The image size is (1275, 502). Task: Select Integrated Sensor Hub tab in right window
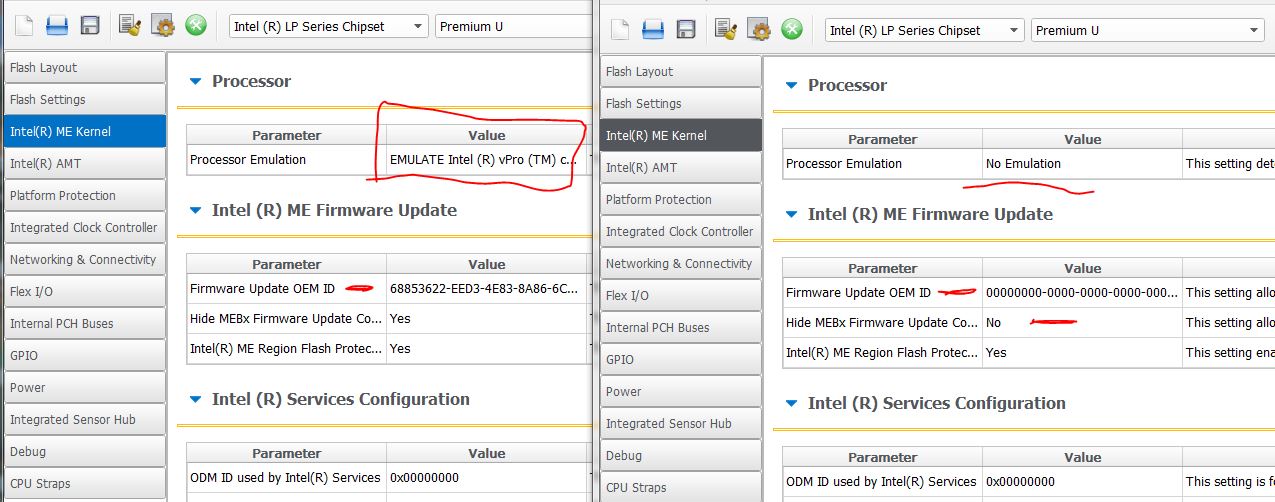point(680,424)
